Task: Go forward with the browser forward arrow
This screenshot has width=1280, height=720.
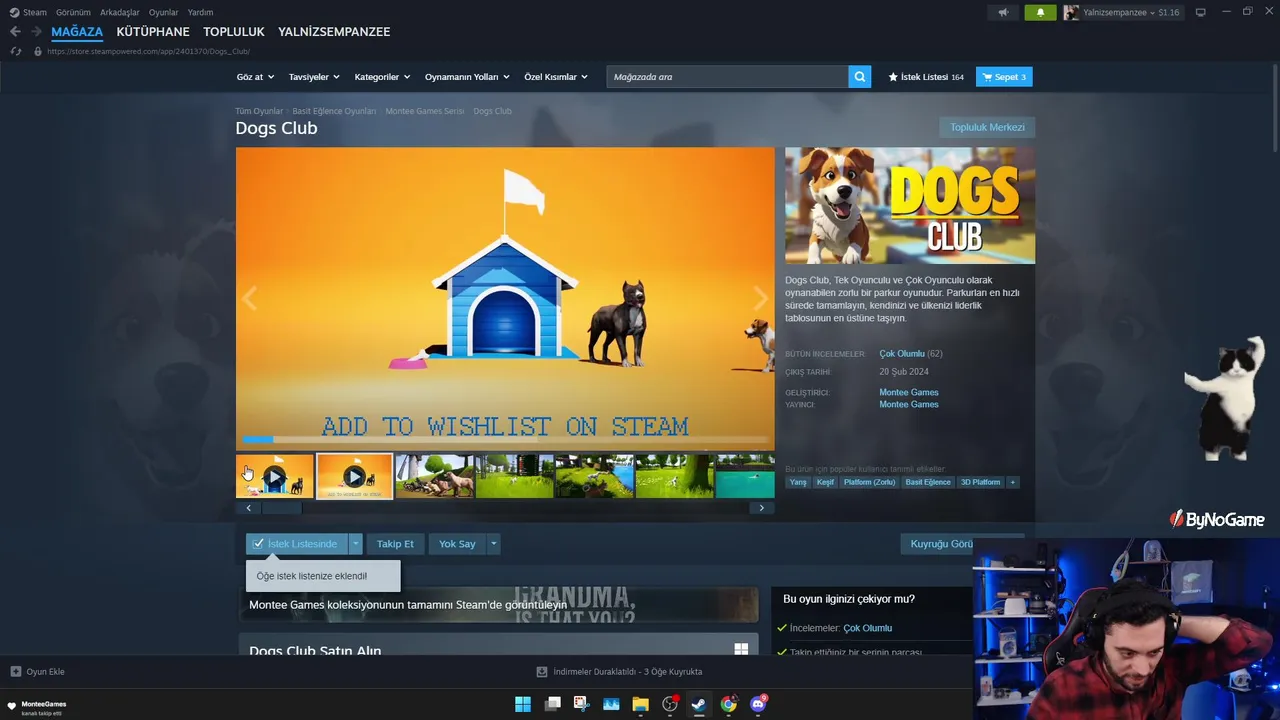Action: [37, 32]
